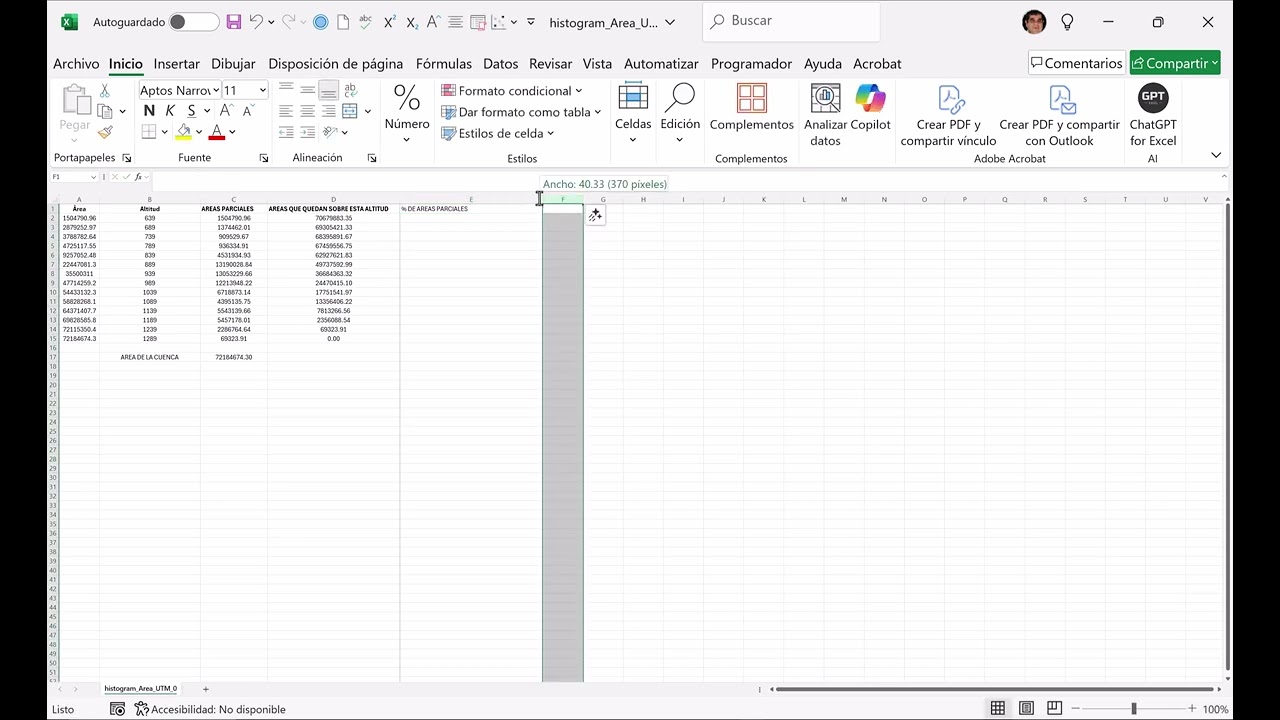Open Formato condicional menu
This screenshot has width=1280, height=720.
[512, 91]
